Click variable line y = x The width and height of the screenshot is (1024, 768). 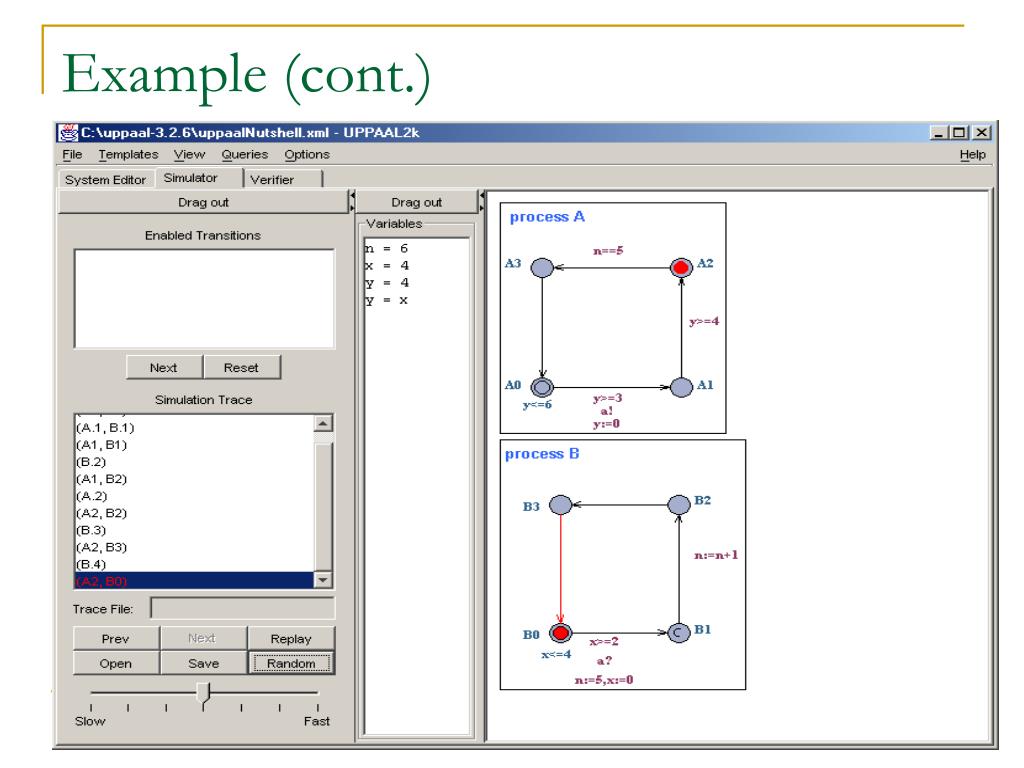click(387, 300)
